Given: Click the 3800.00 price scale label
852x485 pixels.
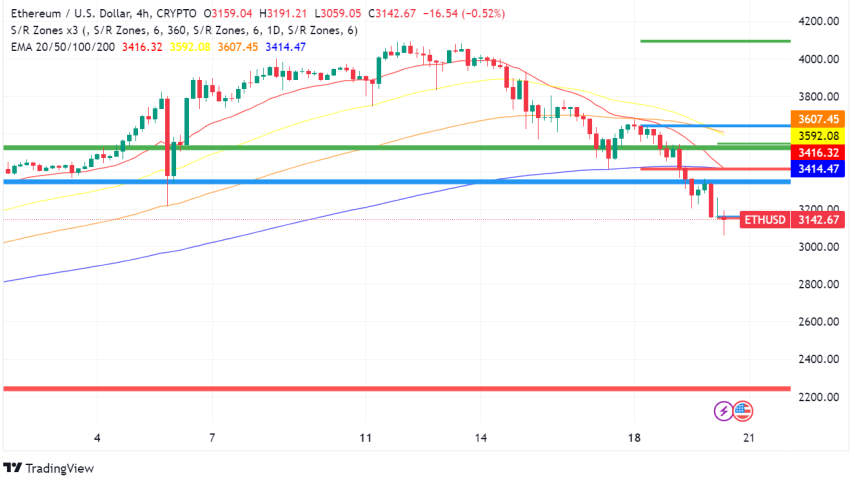Looking at the screenshot, I should click(818, 97).
